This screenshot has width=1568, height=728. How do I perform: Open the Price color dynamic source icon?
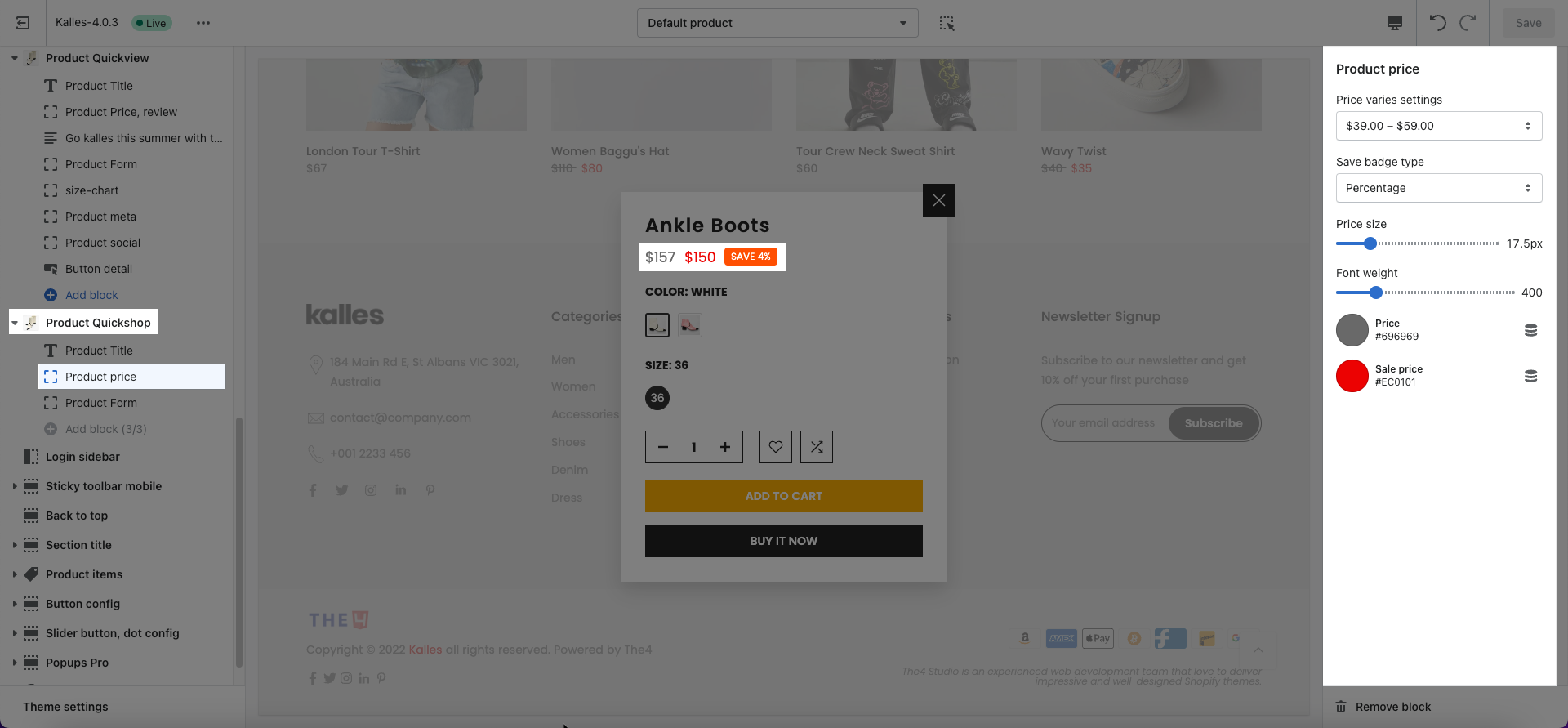coord(1531,330)
